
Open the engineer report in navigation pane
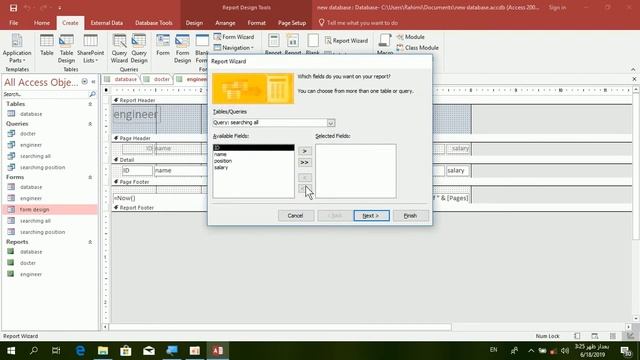coord(31,274)
